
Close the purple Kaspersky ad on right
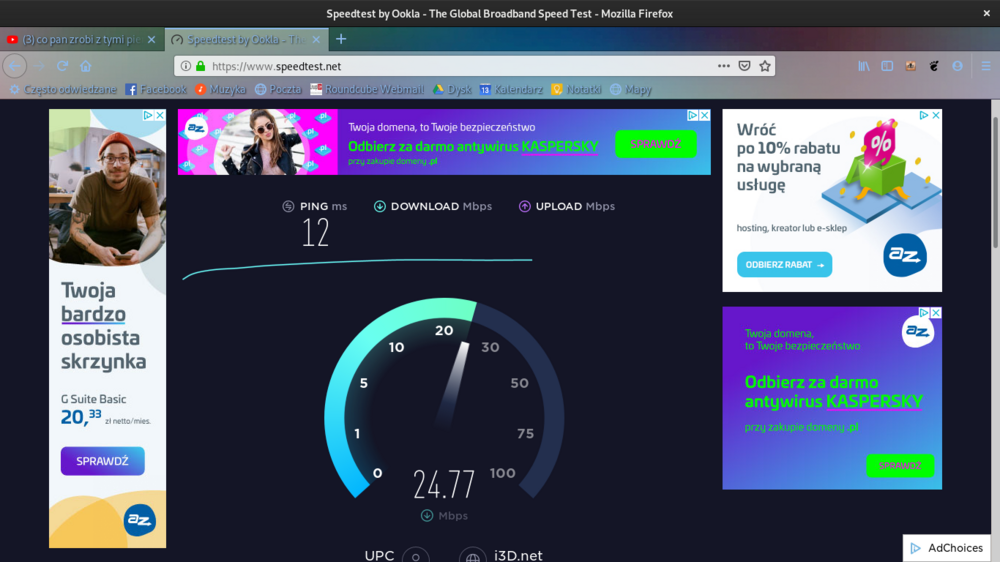click(x=936, y=313)
